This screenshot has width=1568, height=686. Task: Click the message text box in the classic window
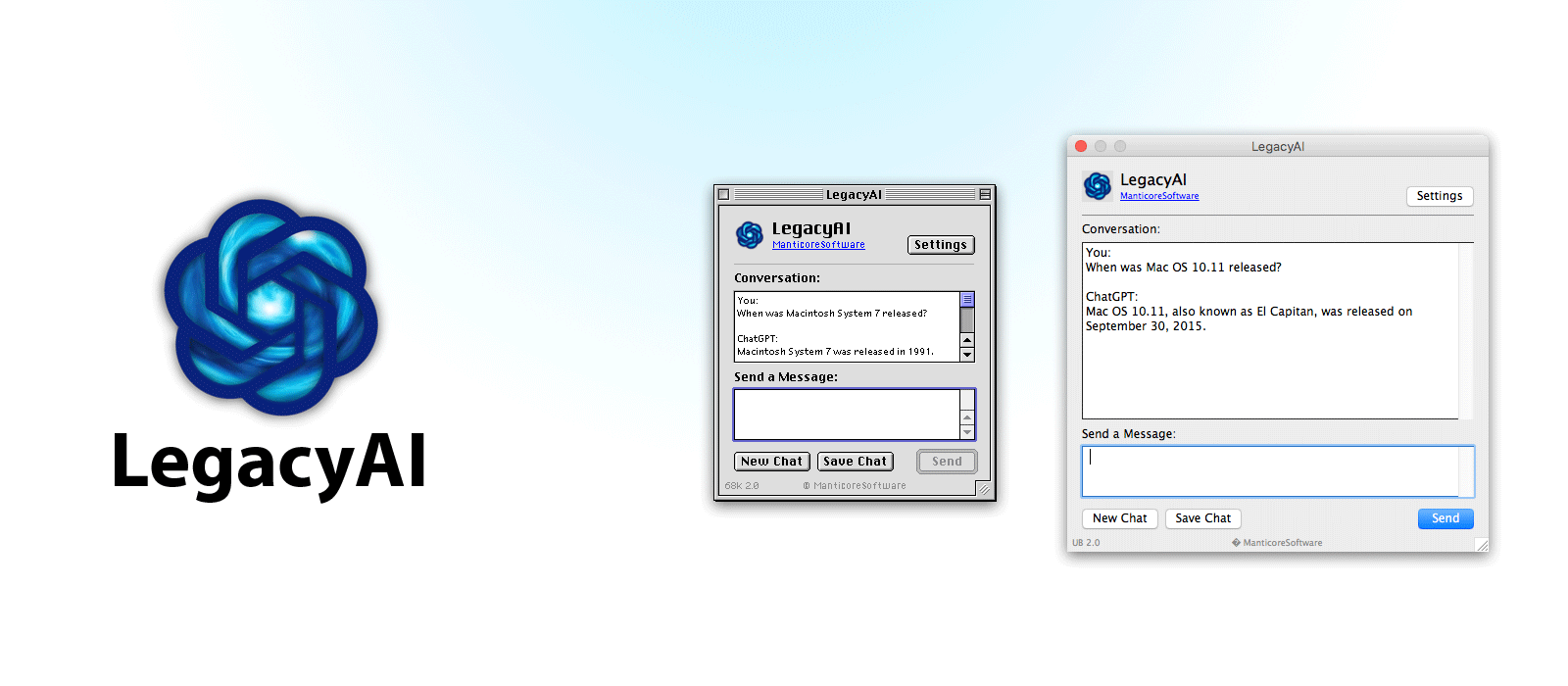847,415
